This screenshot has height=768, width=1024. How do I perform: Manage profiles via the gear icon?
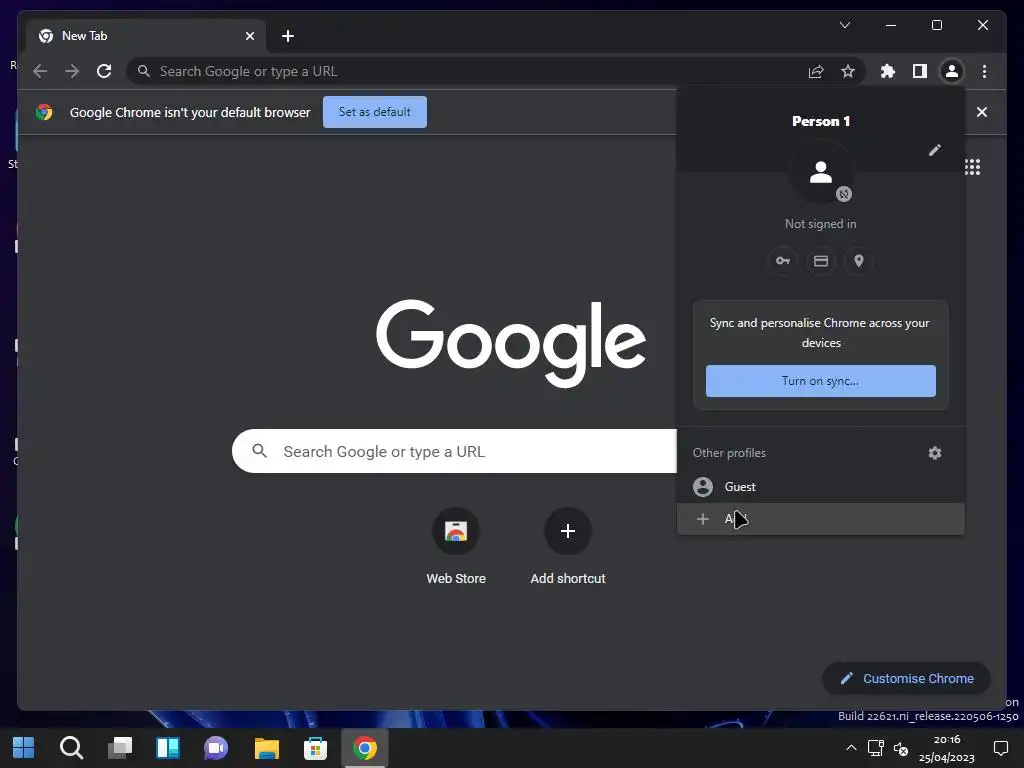coord(935,453)
